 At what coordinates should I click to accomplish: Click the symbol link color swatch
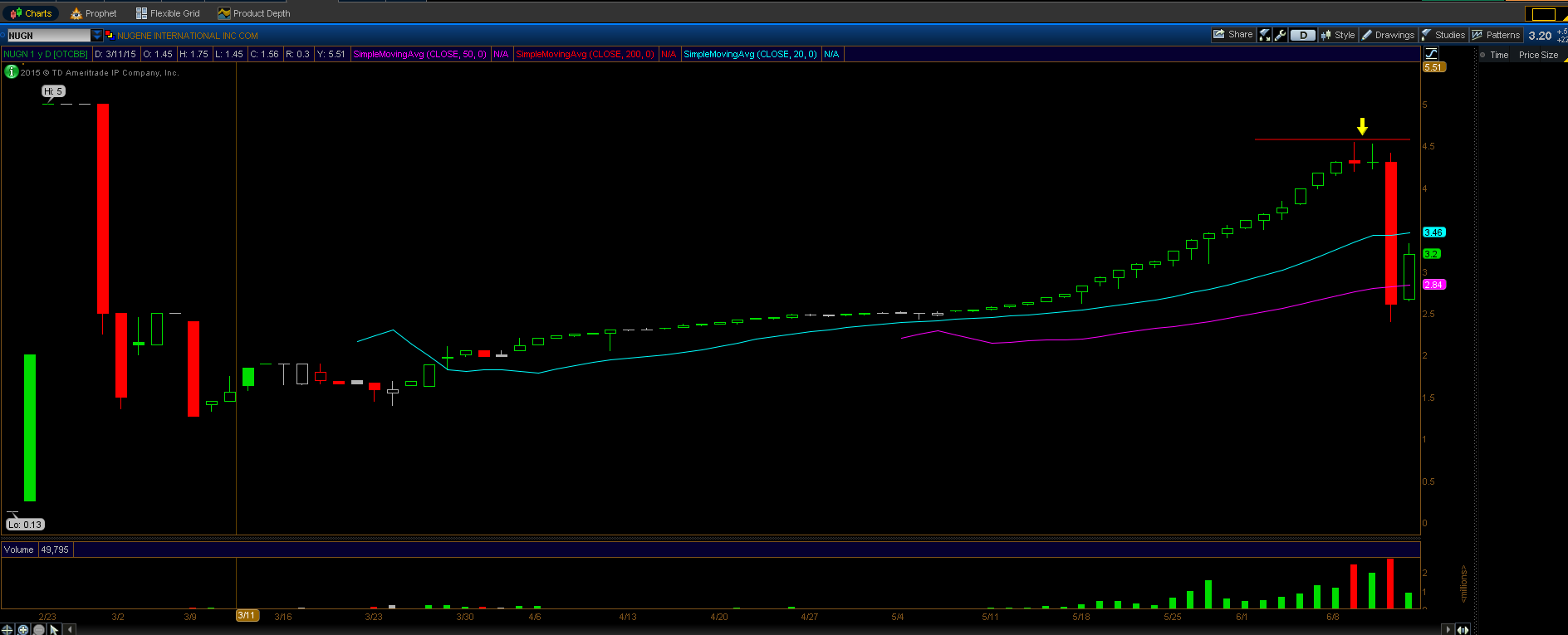pyautogui.click(x=110, y=35)
